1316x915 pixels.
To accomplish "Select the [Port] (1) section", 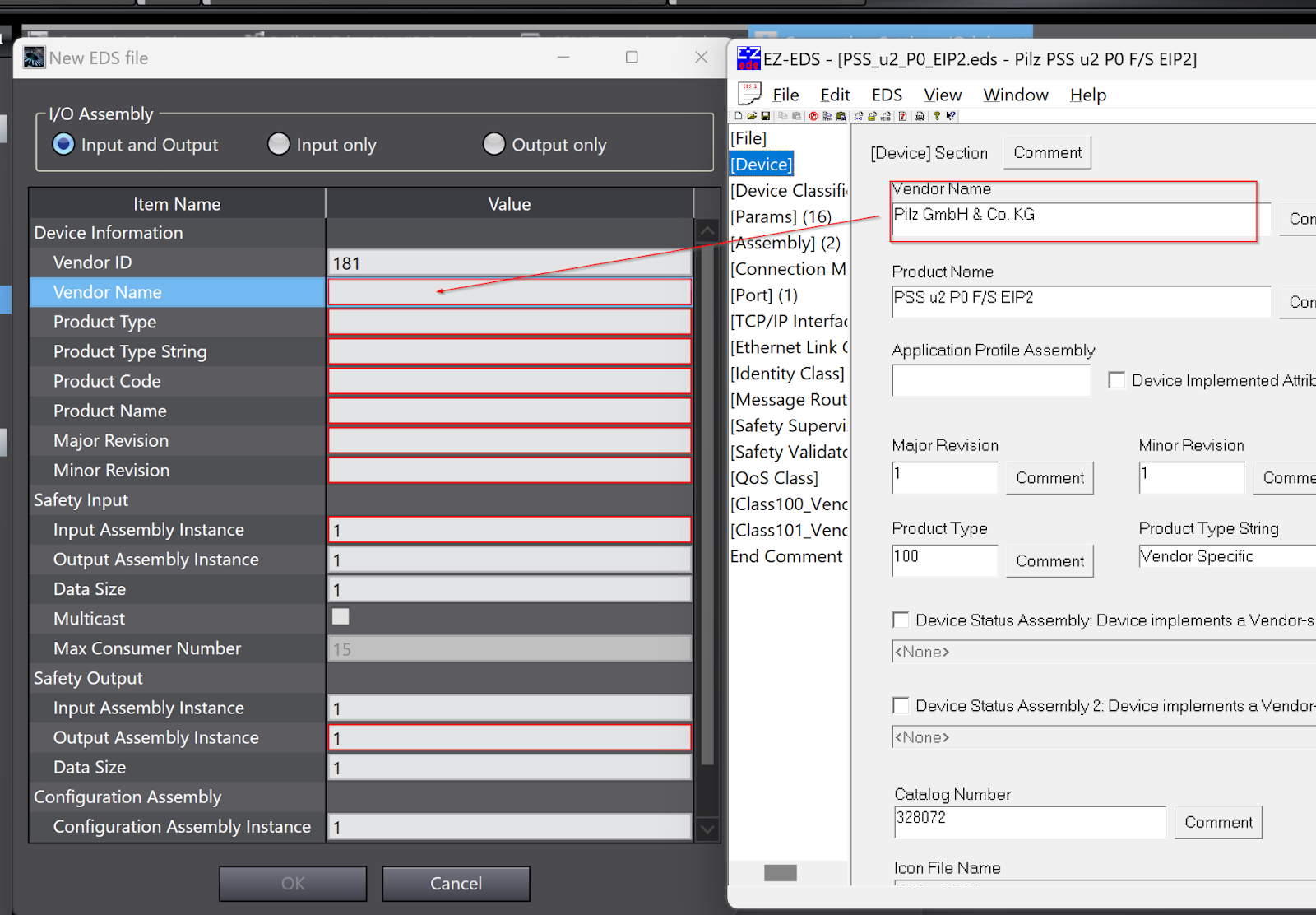I will (x=764, y=295).
